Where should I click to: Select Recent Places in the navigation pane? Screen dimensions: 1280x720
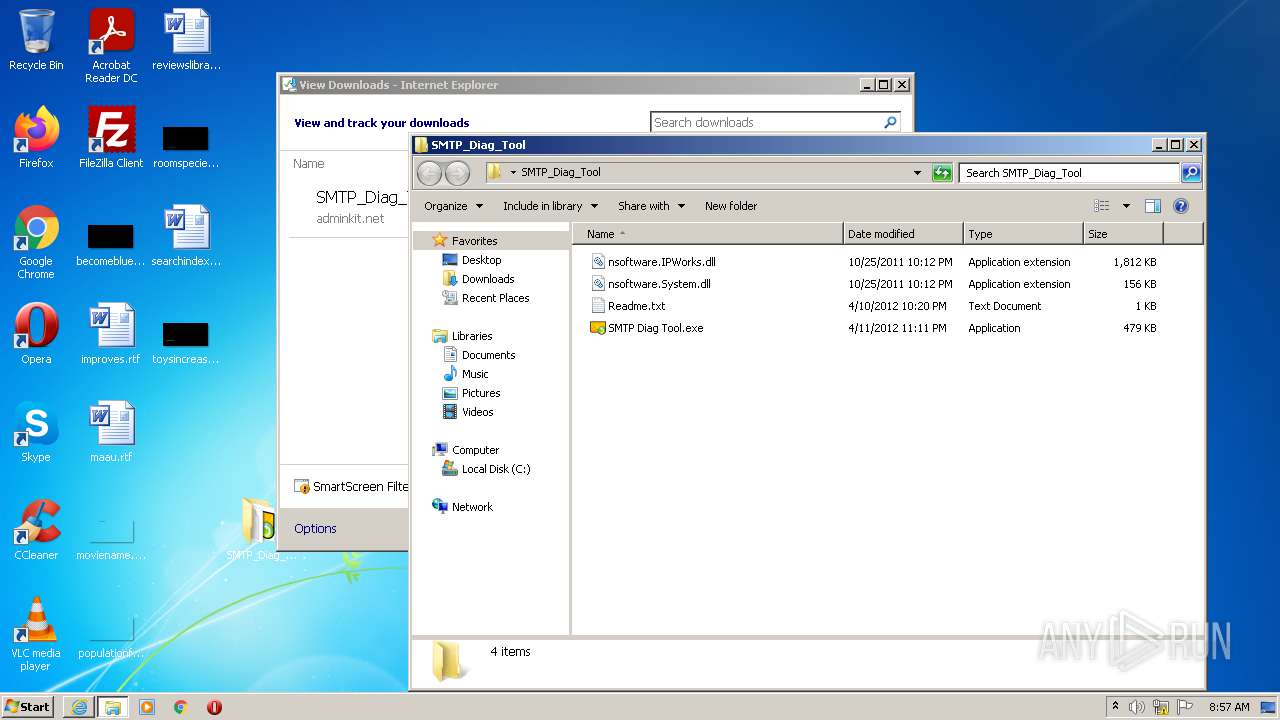point(495,298)
